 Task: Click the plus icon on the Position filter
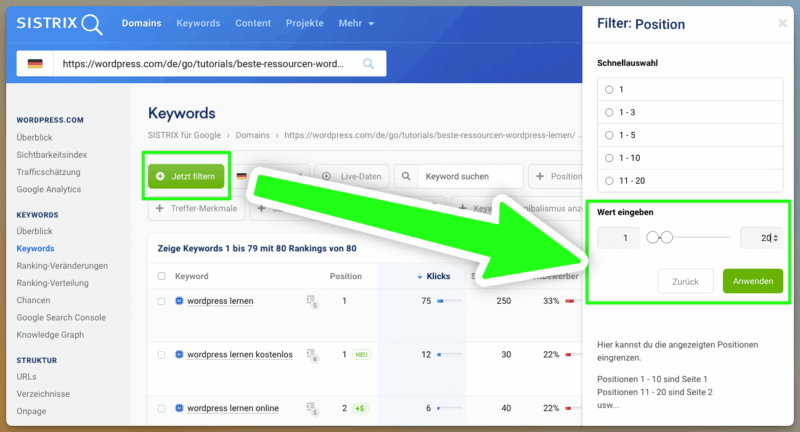click(x=541, y=177)
